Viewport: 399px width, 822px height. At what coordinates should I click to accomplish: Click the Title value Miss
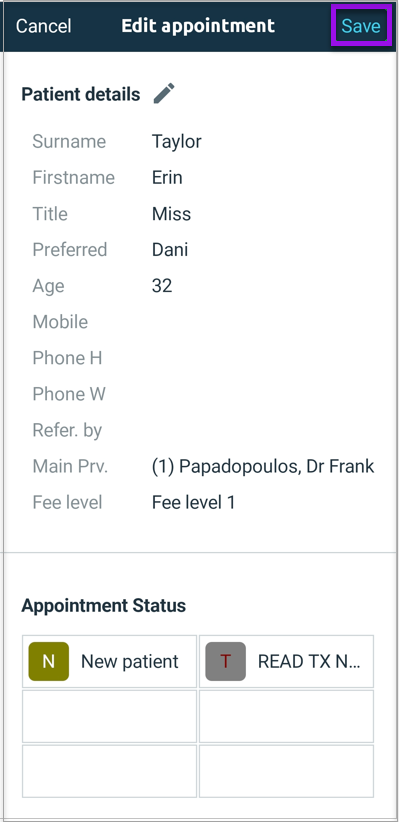(x=171, y=213)
